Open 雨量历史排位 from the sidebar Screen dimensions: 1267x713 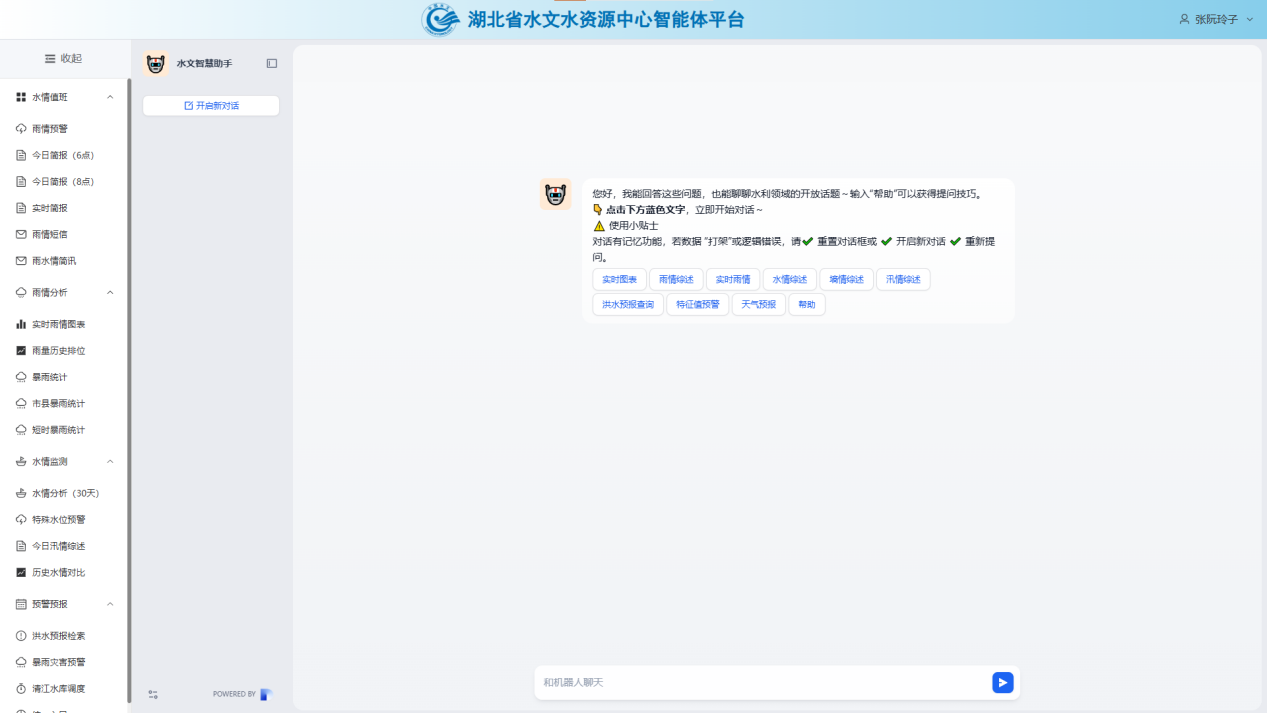click(x=58, y=350)
